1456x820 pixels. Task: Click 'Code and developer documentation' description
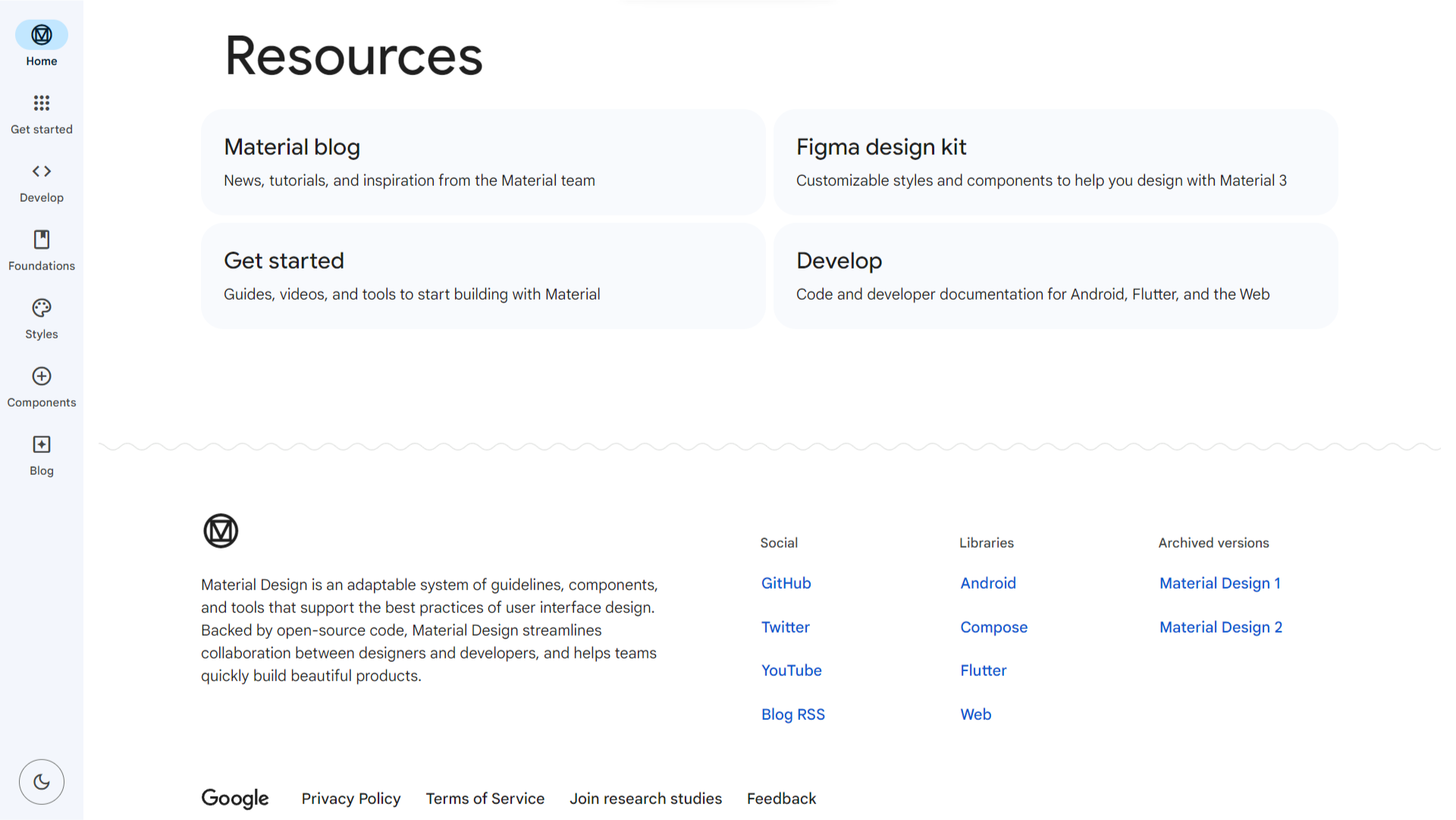click(1033, 294)
